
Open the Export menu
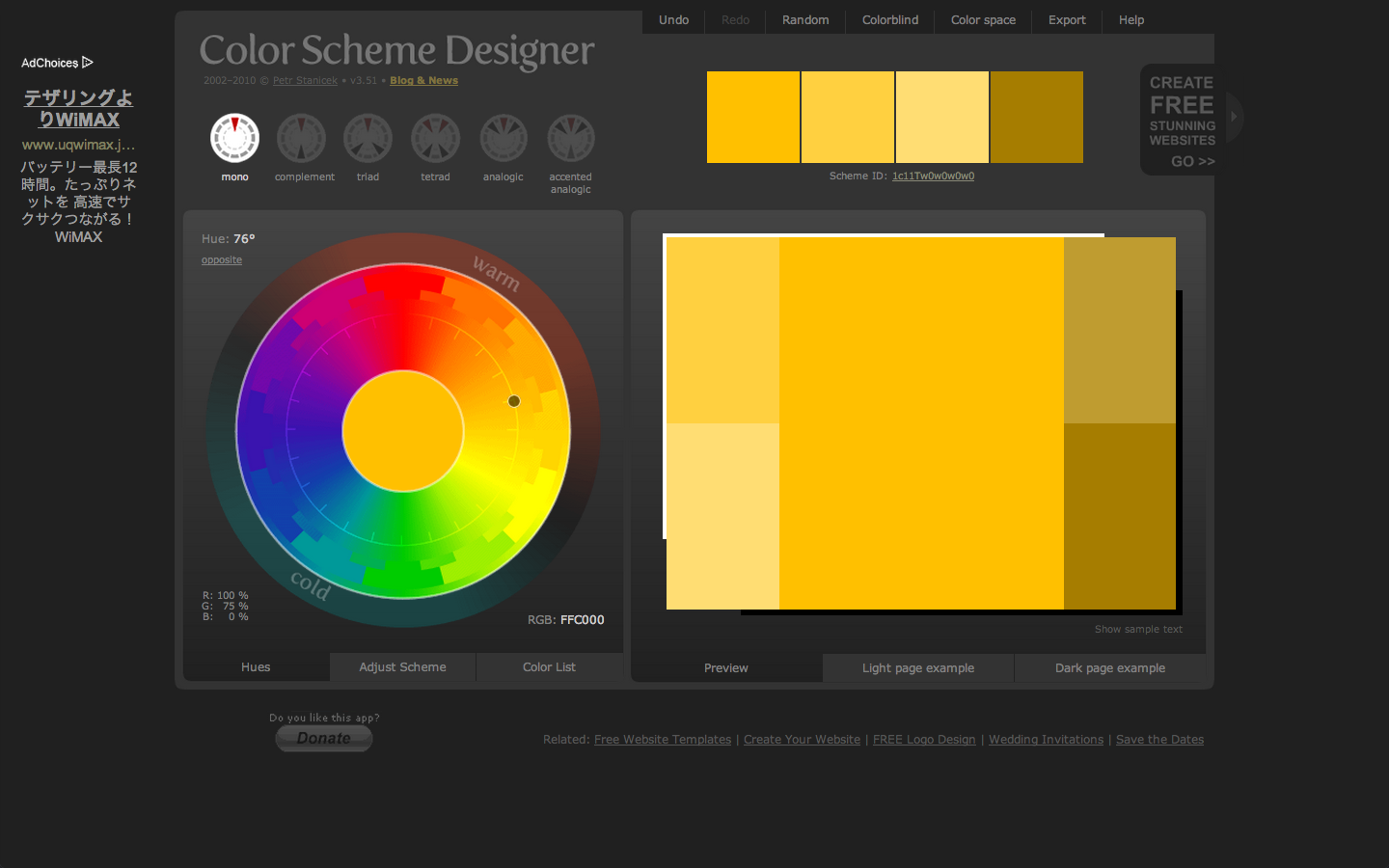1067,20
